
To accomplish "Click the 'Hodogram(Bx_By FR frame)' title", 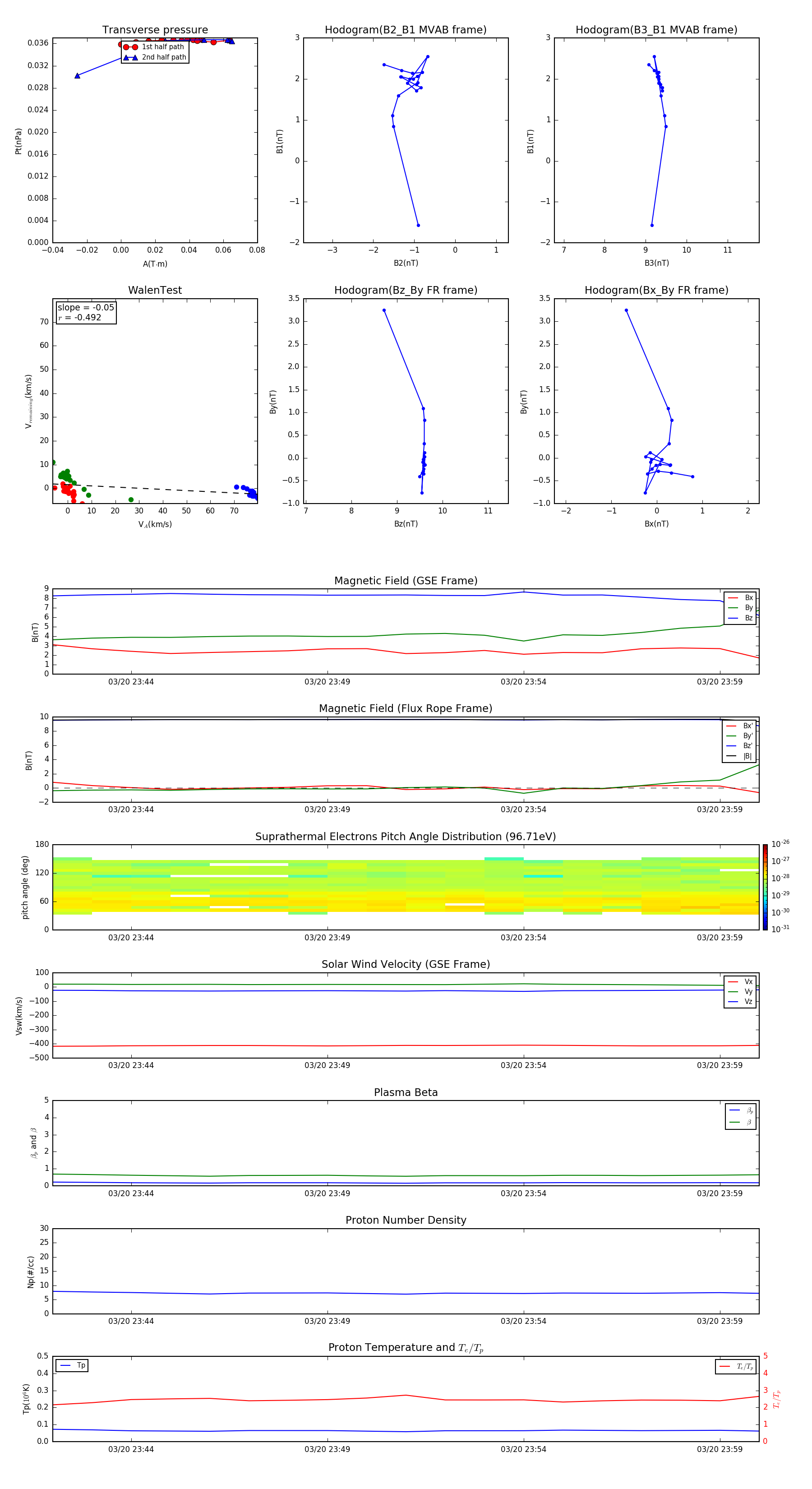I will click(656, 290).
